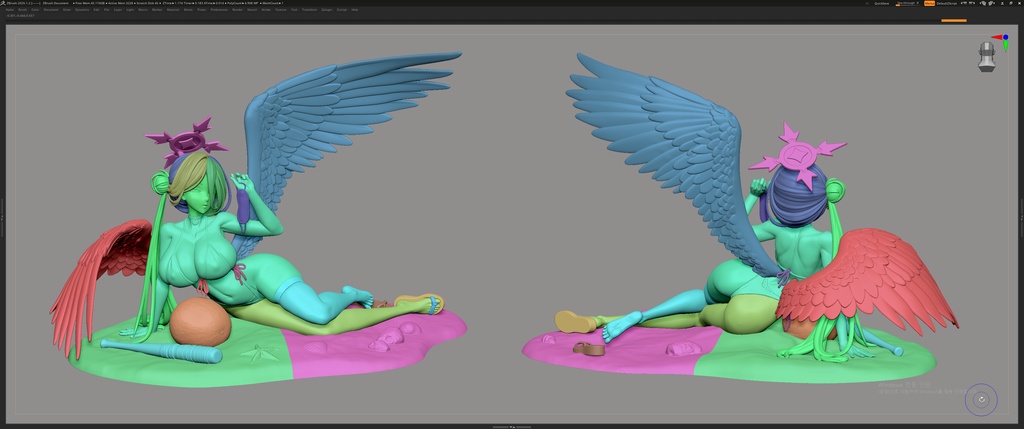The image size is (1024, 429).
Task: Open the Material menu
Action: pyautogui.click(x=172, y=10)
